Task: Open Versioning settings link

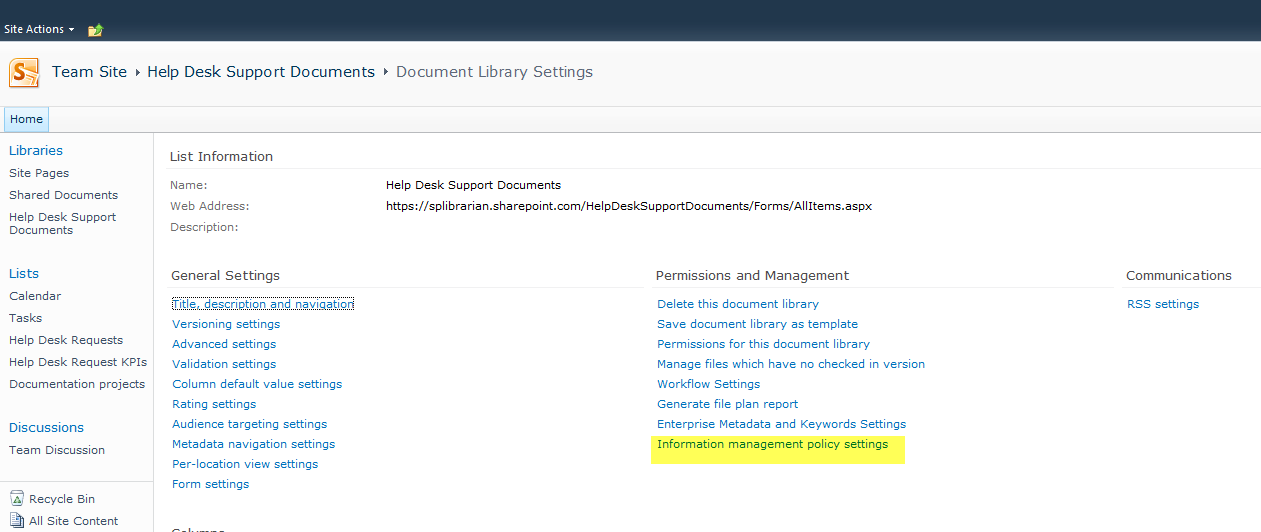Action: point(226,324)
